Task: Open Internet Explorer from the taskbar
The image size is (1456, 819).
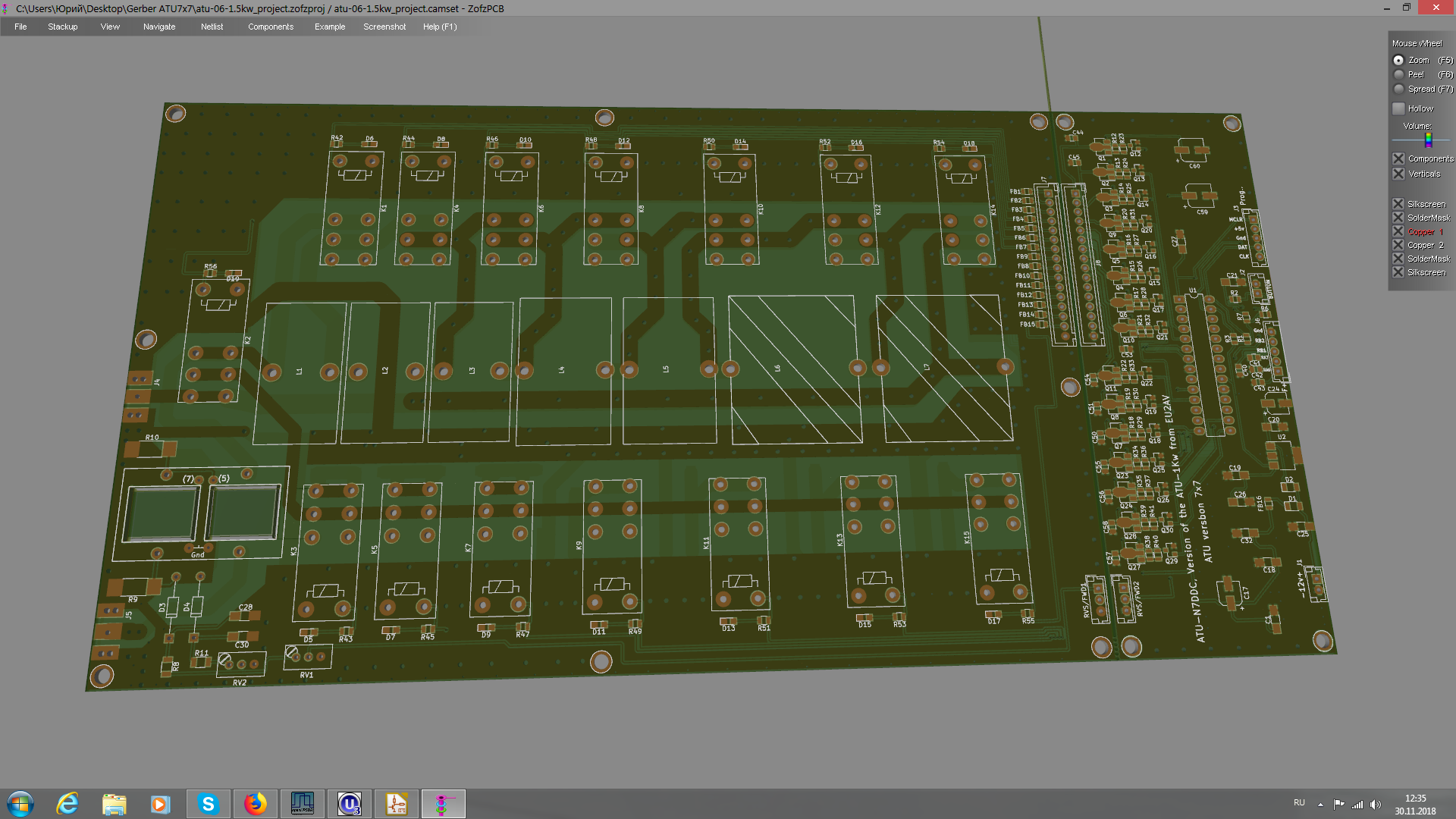Action: (x=67, y=804)
